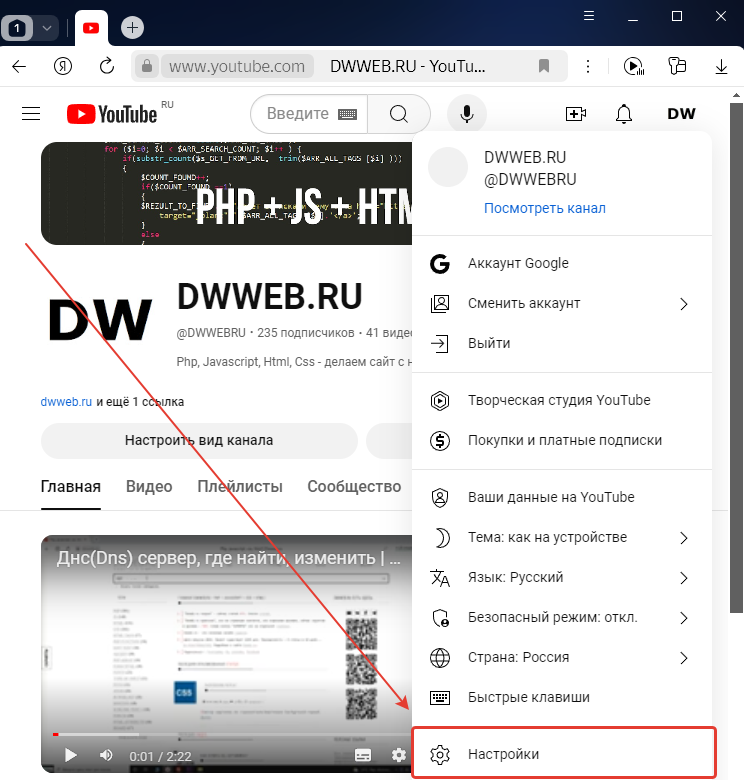Select the YouTube browser tab
The image size is (744, 780).
point(91,28)
